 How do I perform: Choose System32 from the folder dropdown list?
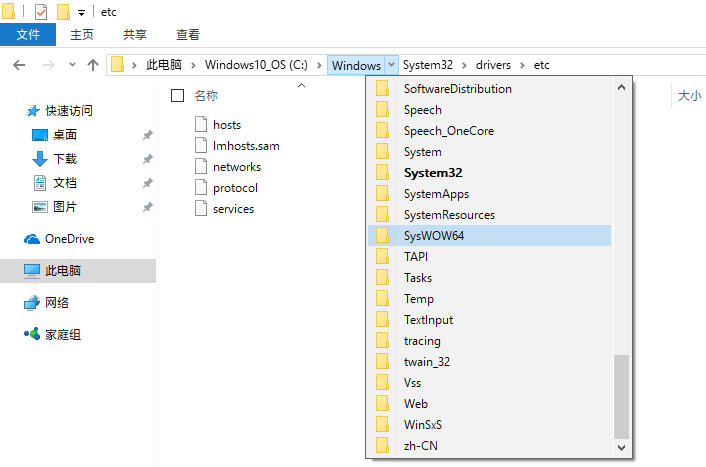click(432, 173)
